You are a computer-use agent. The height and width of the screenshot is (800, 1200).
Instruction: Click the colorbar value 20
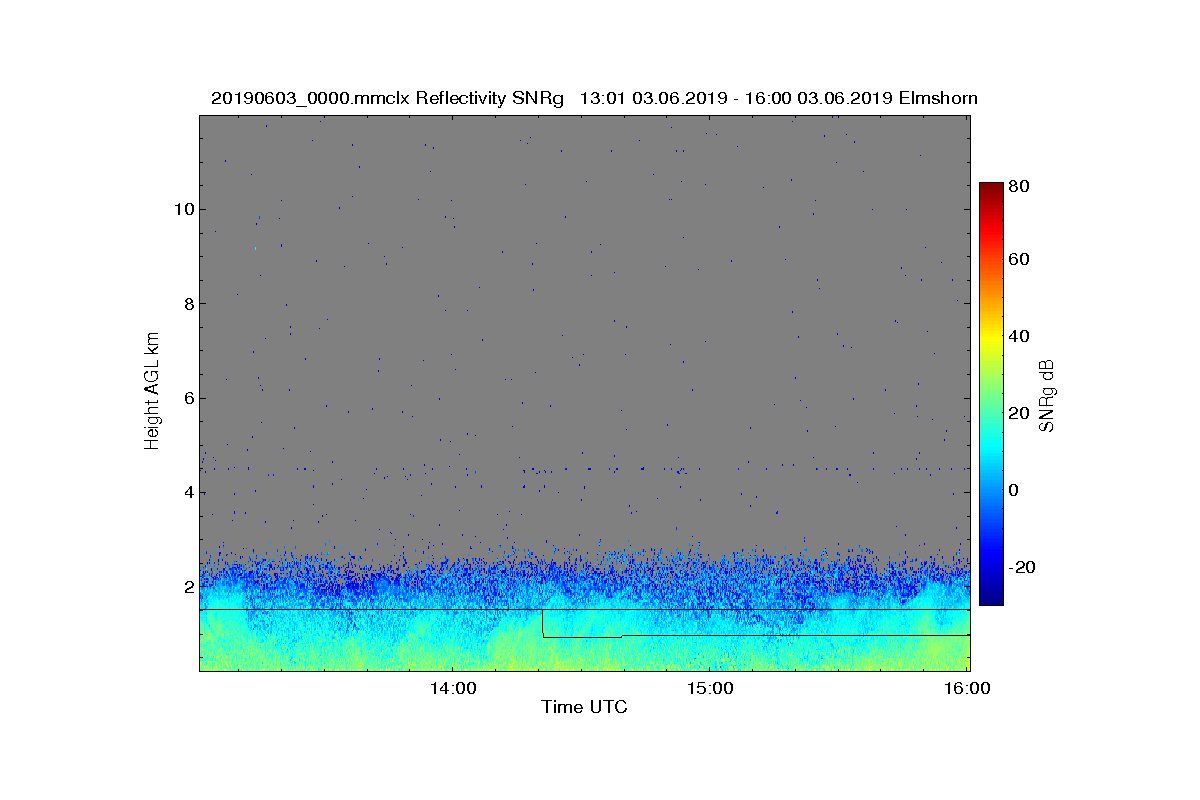pyautogui.click(x=1020, y=413)
